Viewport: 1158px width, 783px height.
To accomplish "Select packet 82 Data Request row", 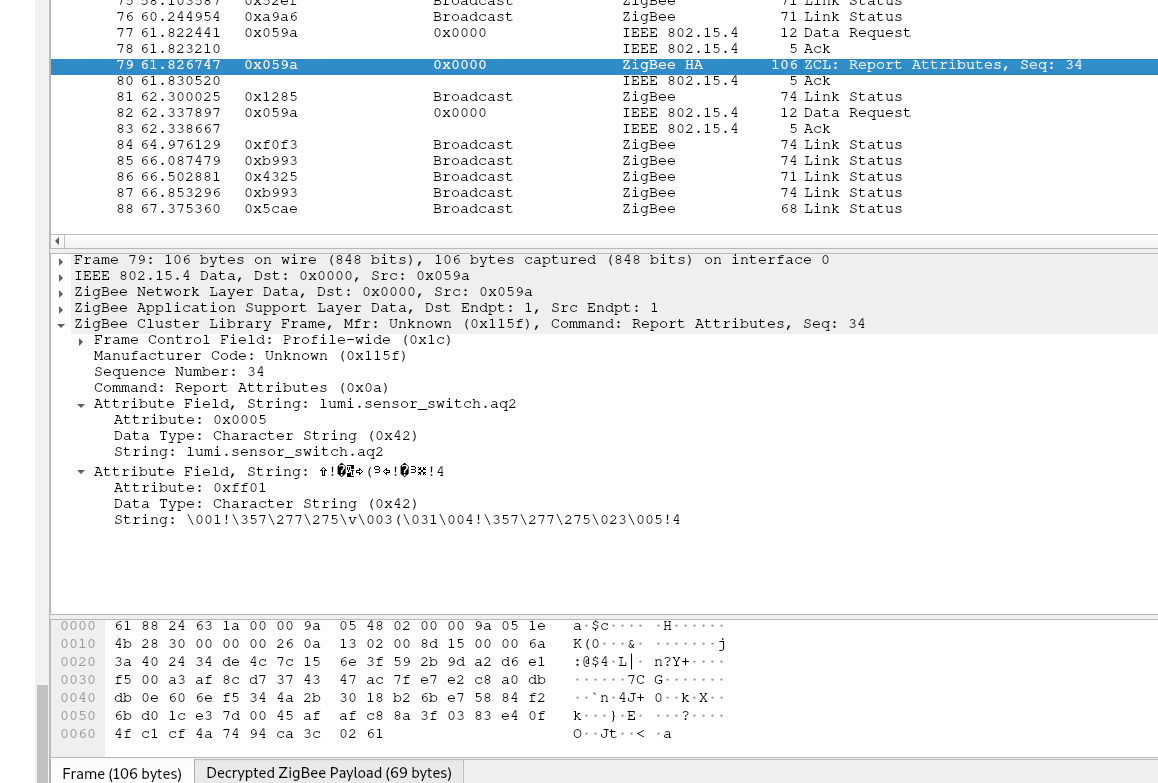I will coord(604,113).
